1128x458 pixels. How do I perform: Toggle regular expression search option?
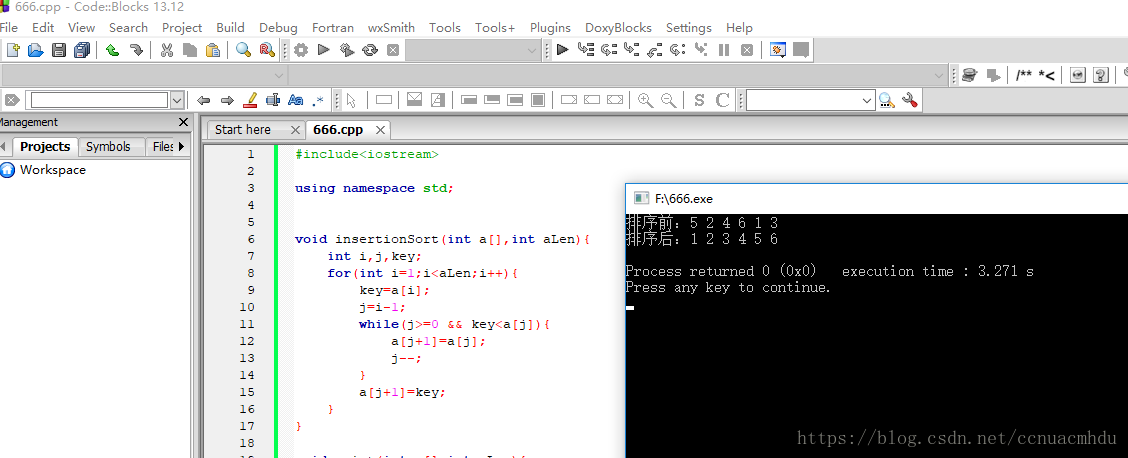coord(319,100)
